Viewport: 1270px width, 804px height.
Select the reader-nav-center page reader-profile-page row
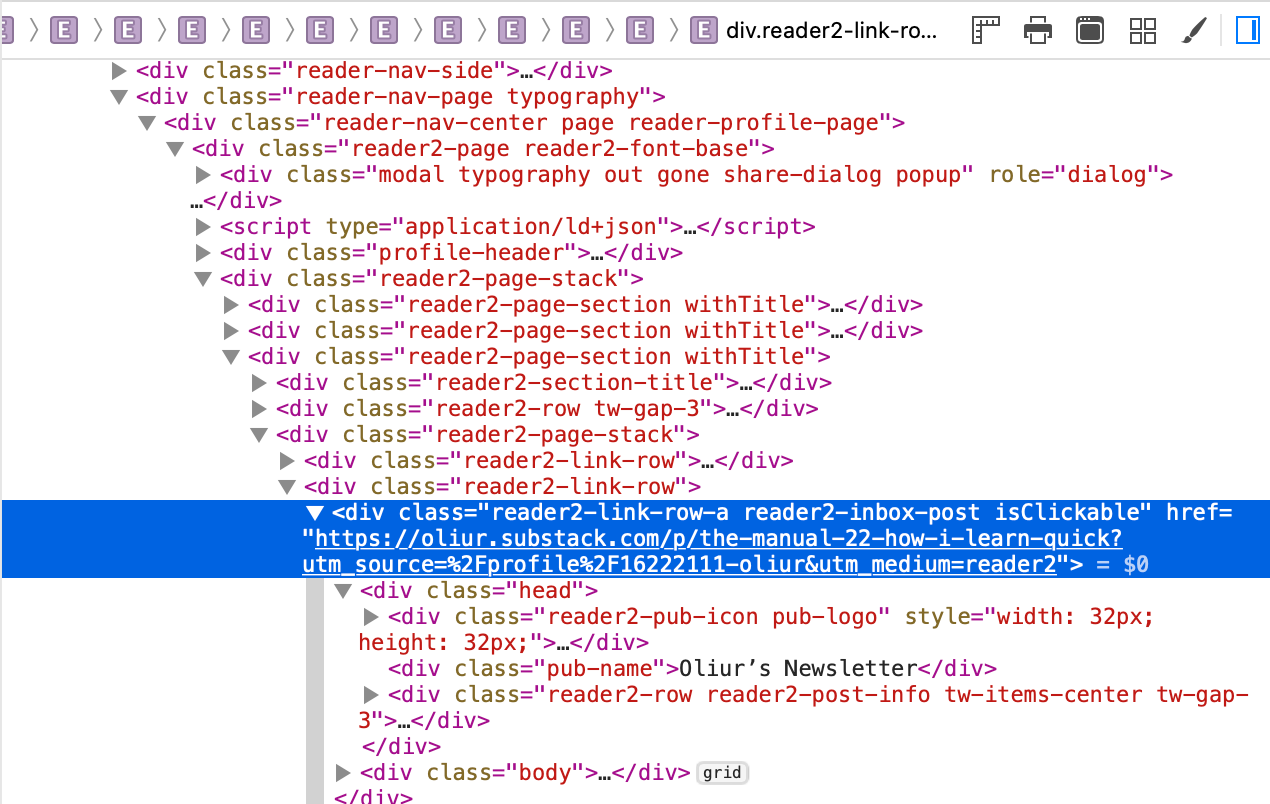coord(535,123)
